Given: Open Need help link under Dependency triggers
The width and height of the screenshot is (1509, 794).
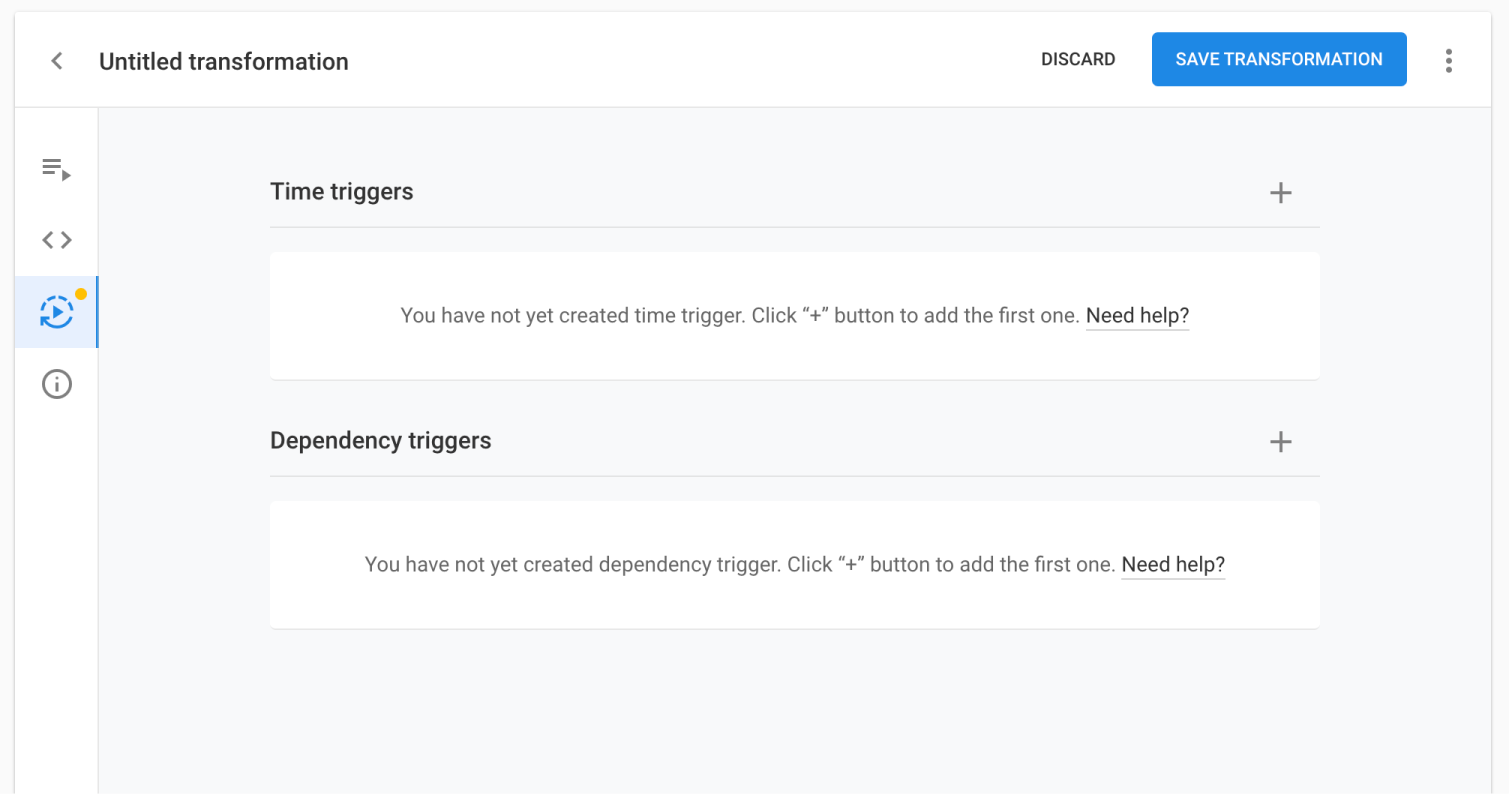Looking at the screenshot, I should pyautogui.click(x=1173, y=565).
